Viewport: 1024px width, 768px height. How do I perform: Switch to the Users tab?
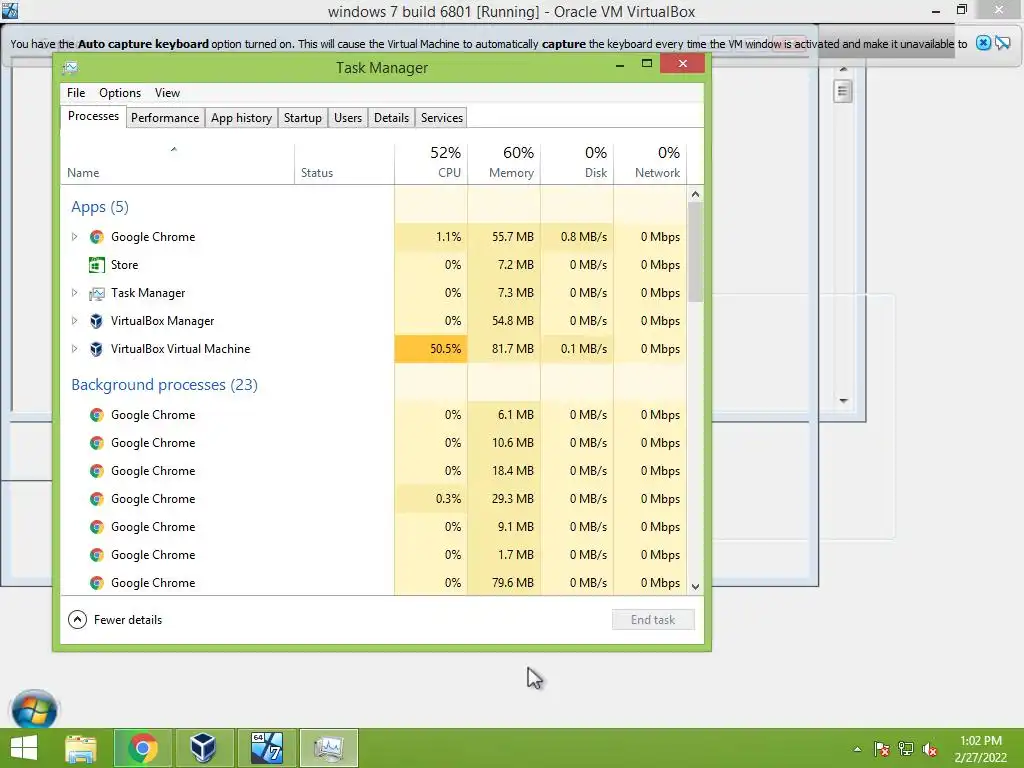click(x=347, y=118)
